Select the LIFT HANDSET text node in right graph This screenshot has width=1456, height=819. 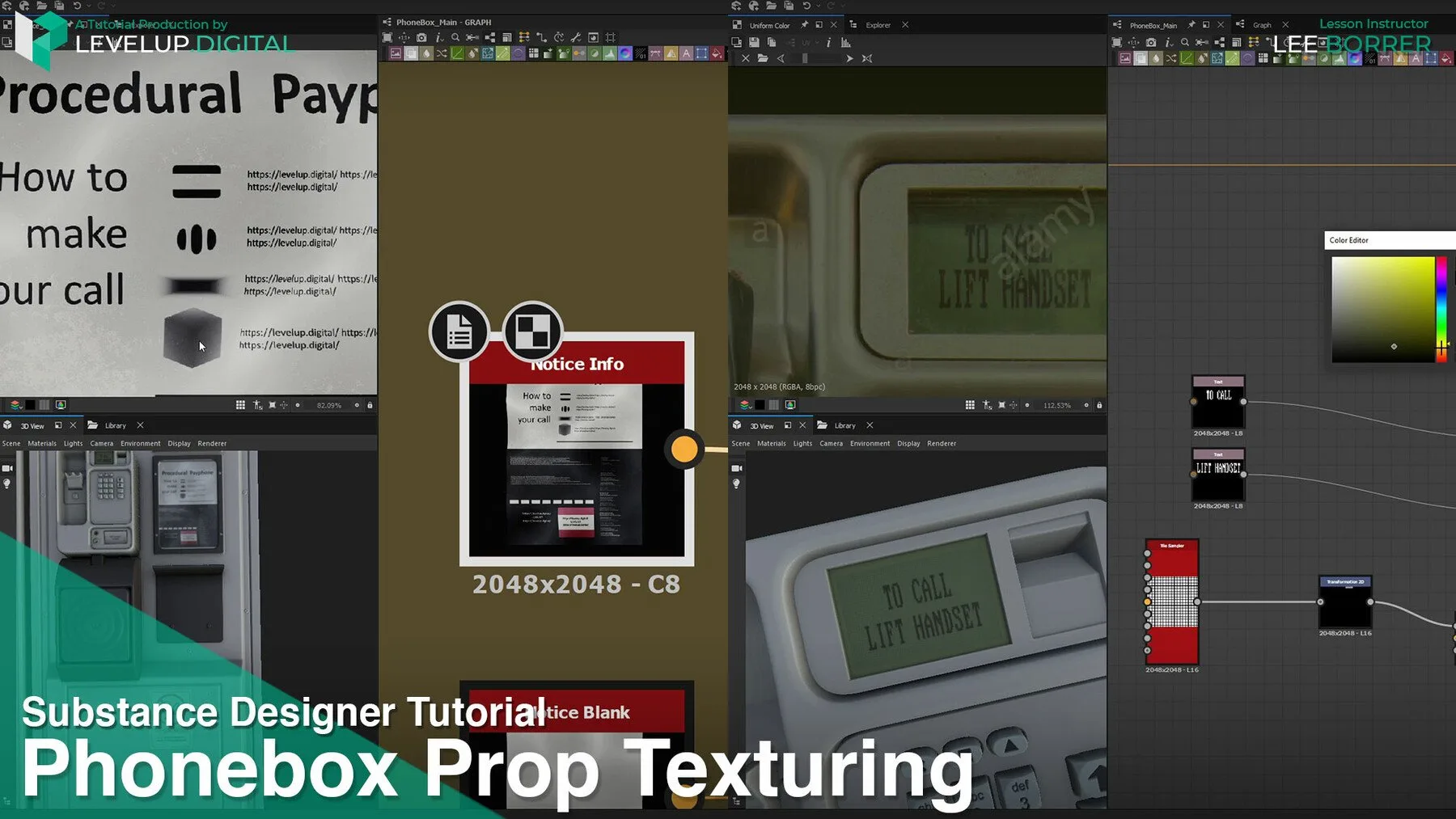[x=1218, y=475]
